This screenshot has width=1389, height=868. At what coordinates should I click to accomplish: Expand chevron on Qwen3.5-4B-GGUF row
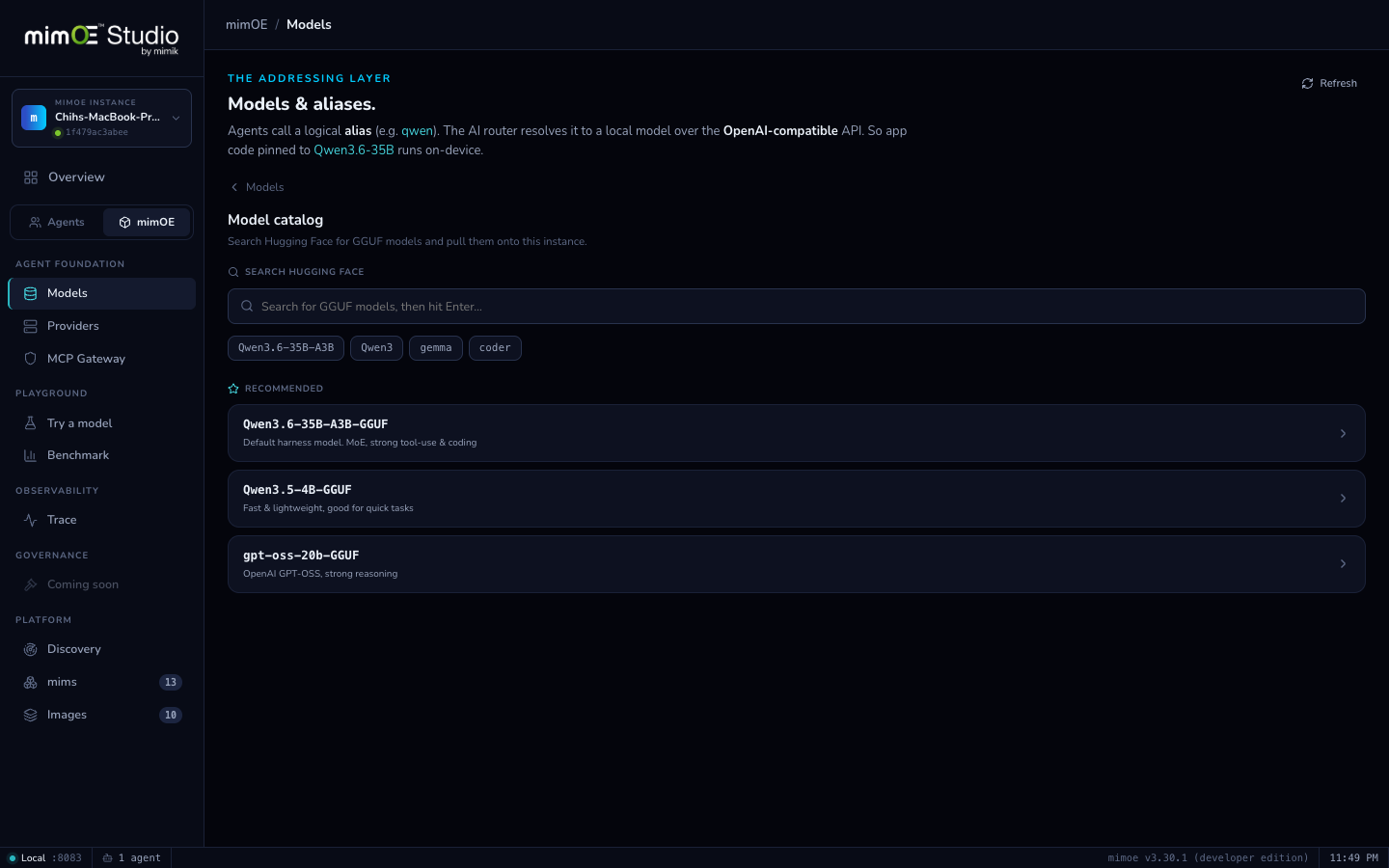(1343, 499)
